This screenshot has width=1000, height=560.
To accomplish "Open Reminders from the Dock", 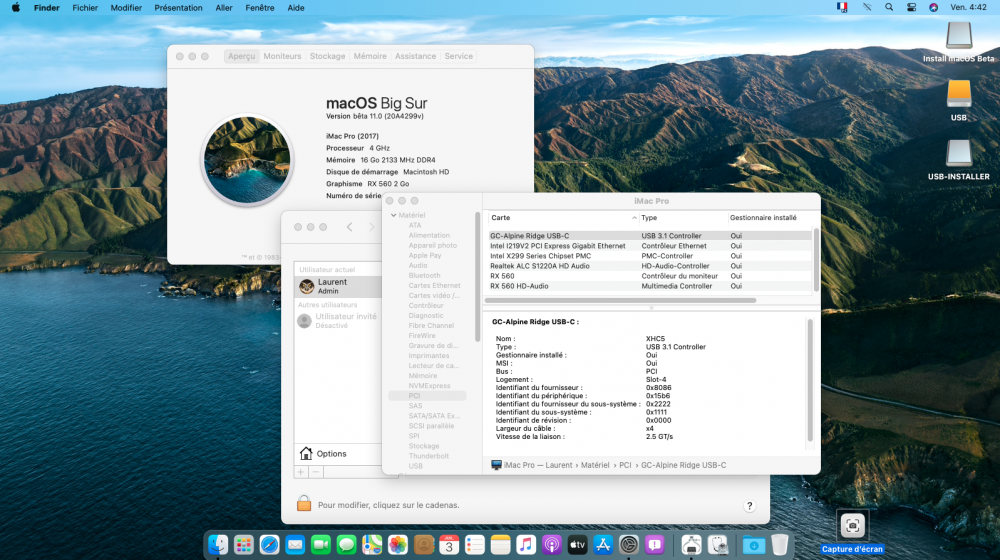I will (474, 545).
